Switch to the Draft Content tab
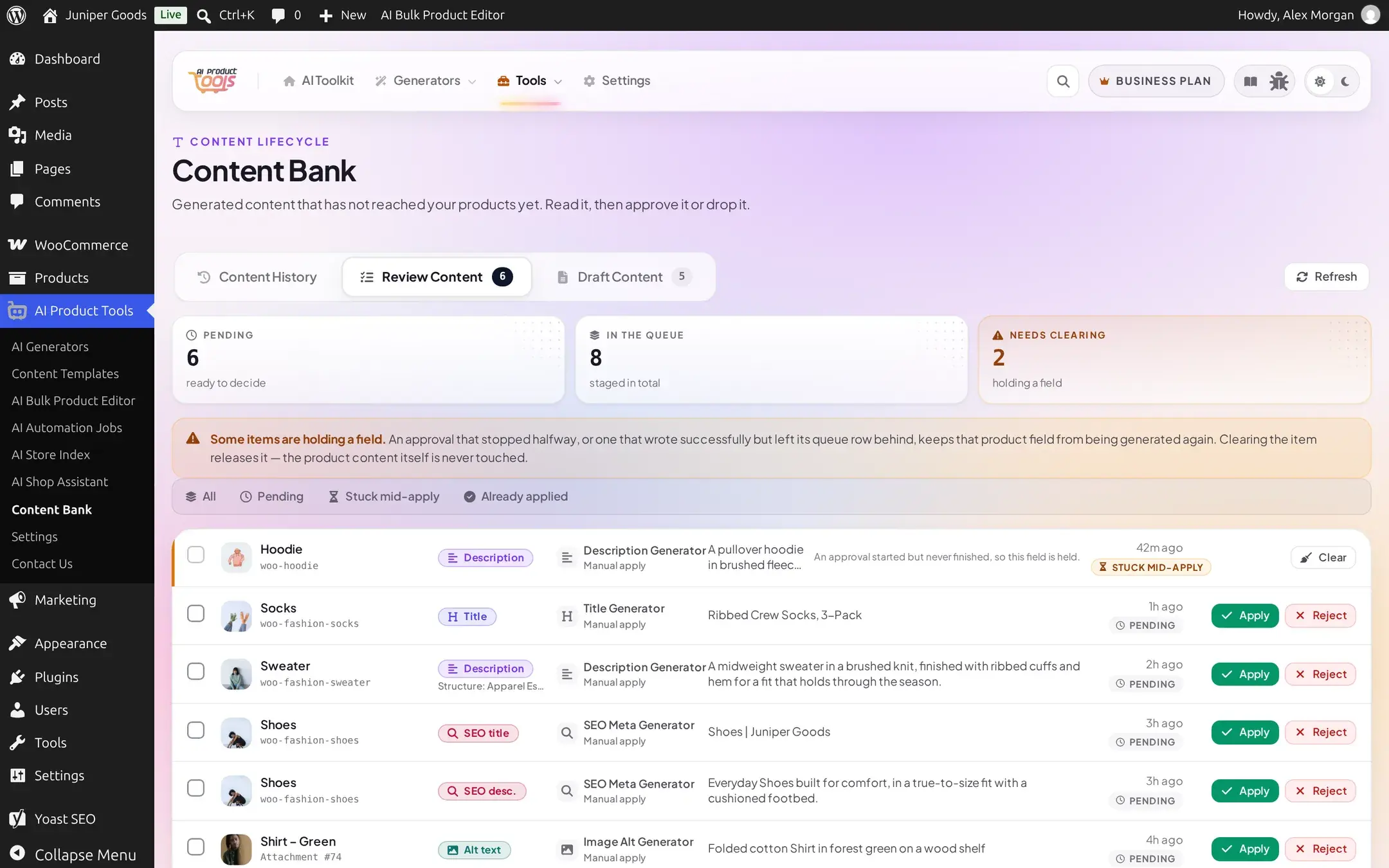This screenshot has width=1389, height=868. (x=624, y=276)
